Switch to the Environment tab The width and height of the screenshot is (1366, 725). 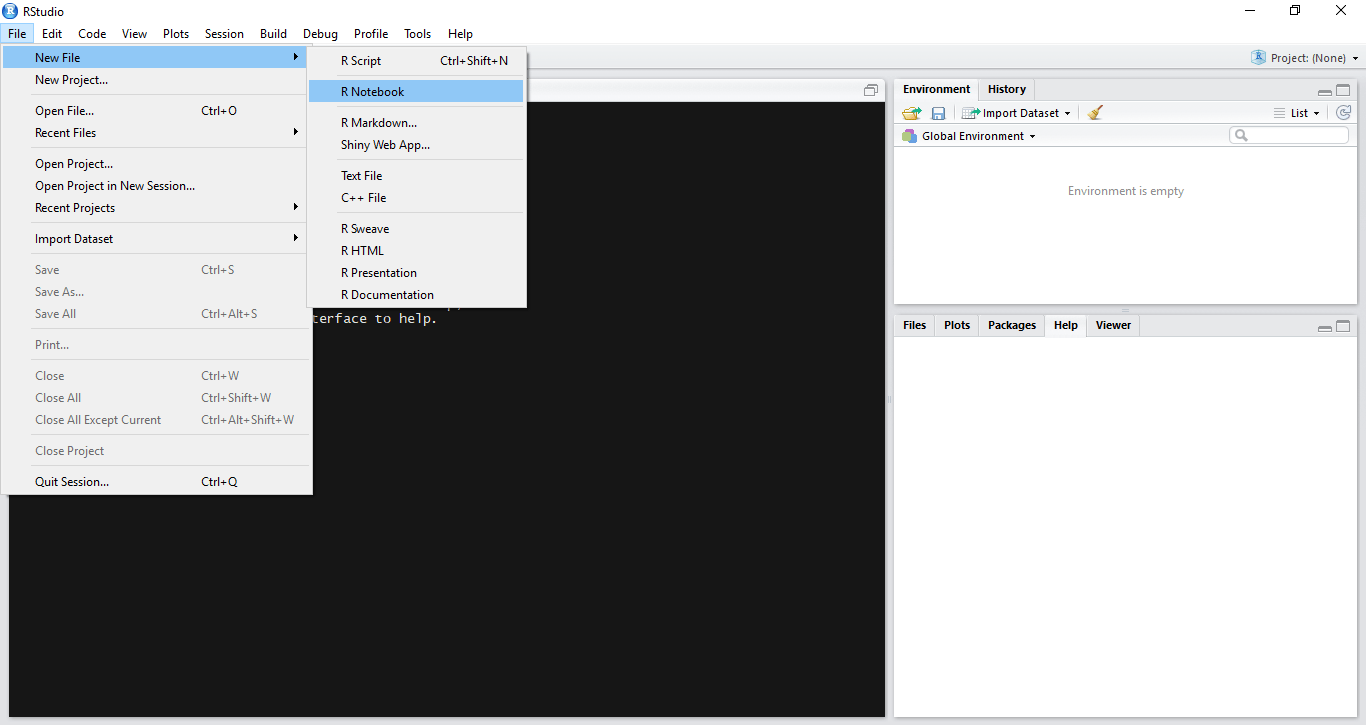[x=936, y=89]
